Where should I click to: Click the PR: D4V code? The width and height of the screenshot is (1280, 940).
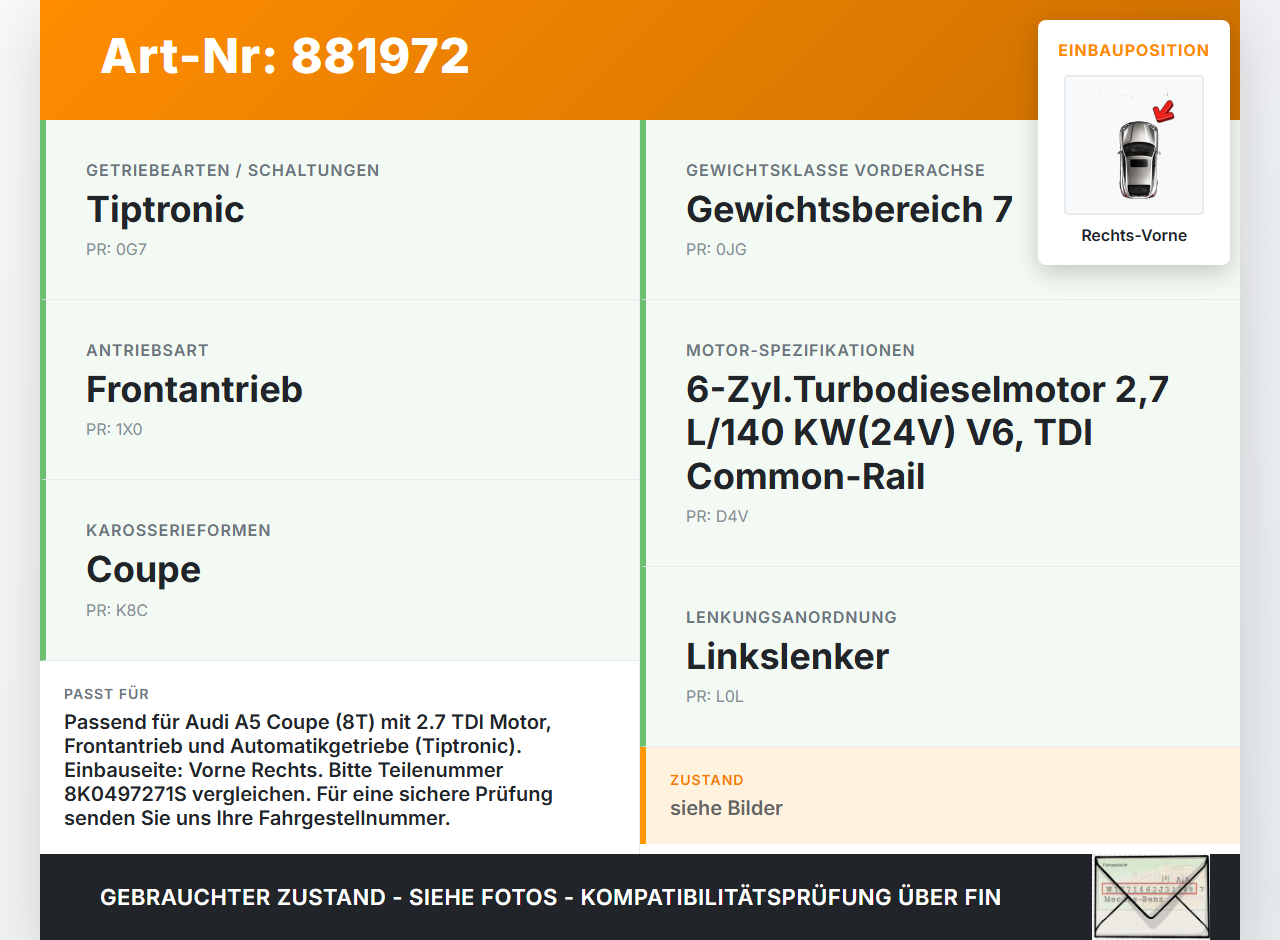coord(717,517)
